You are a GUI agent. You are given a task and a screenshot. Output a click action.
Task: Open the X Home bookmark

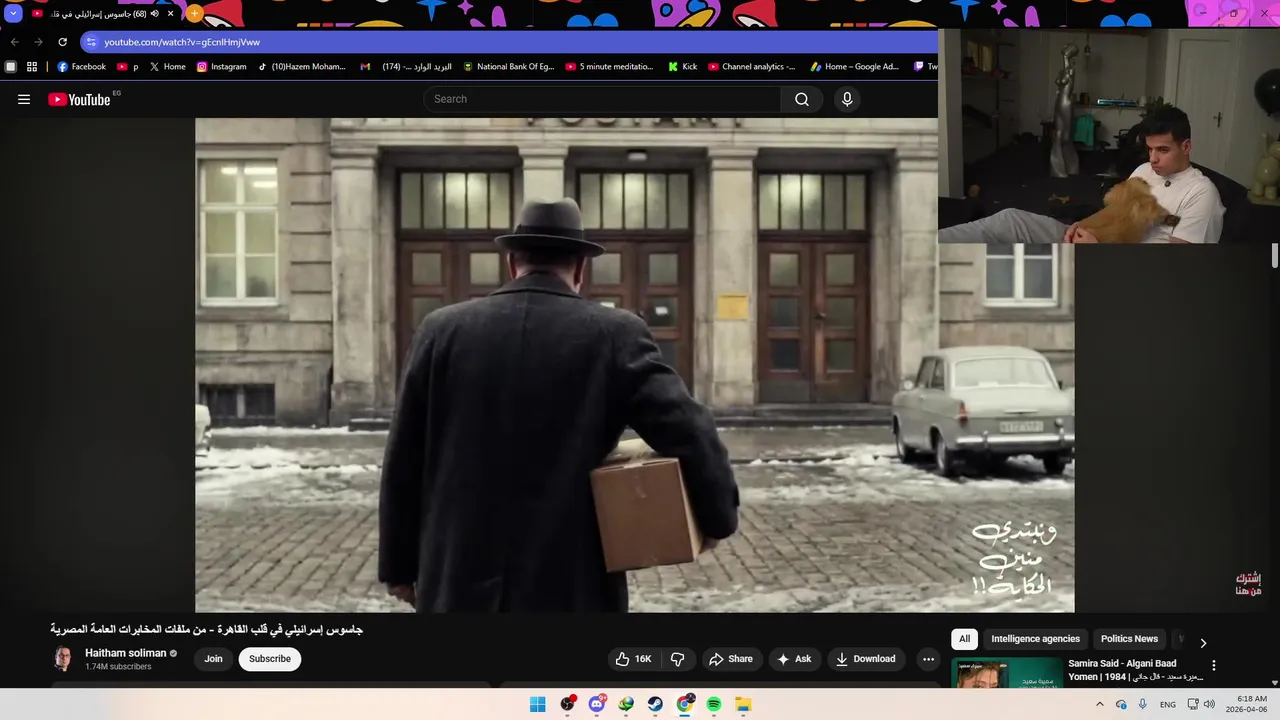(x=167, y=67)
